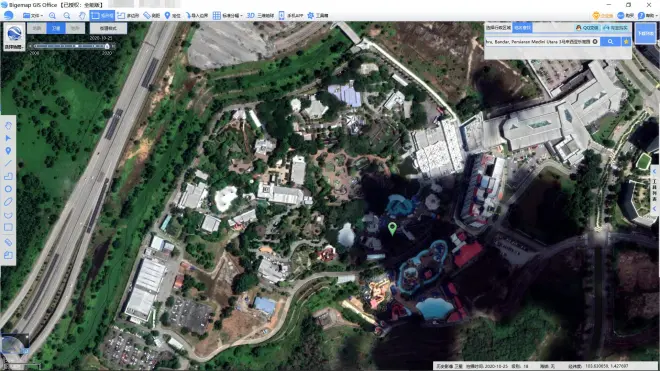This screenshot has height=371, width=660.
Task: Open the file menu dropdown
Action: click(33, 16)
